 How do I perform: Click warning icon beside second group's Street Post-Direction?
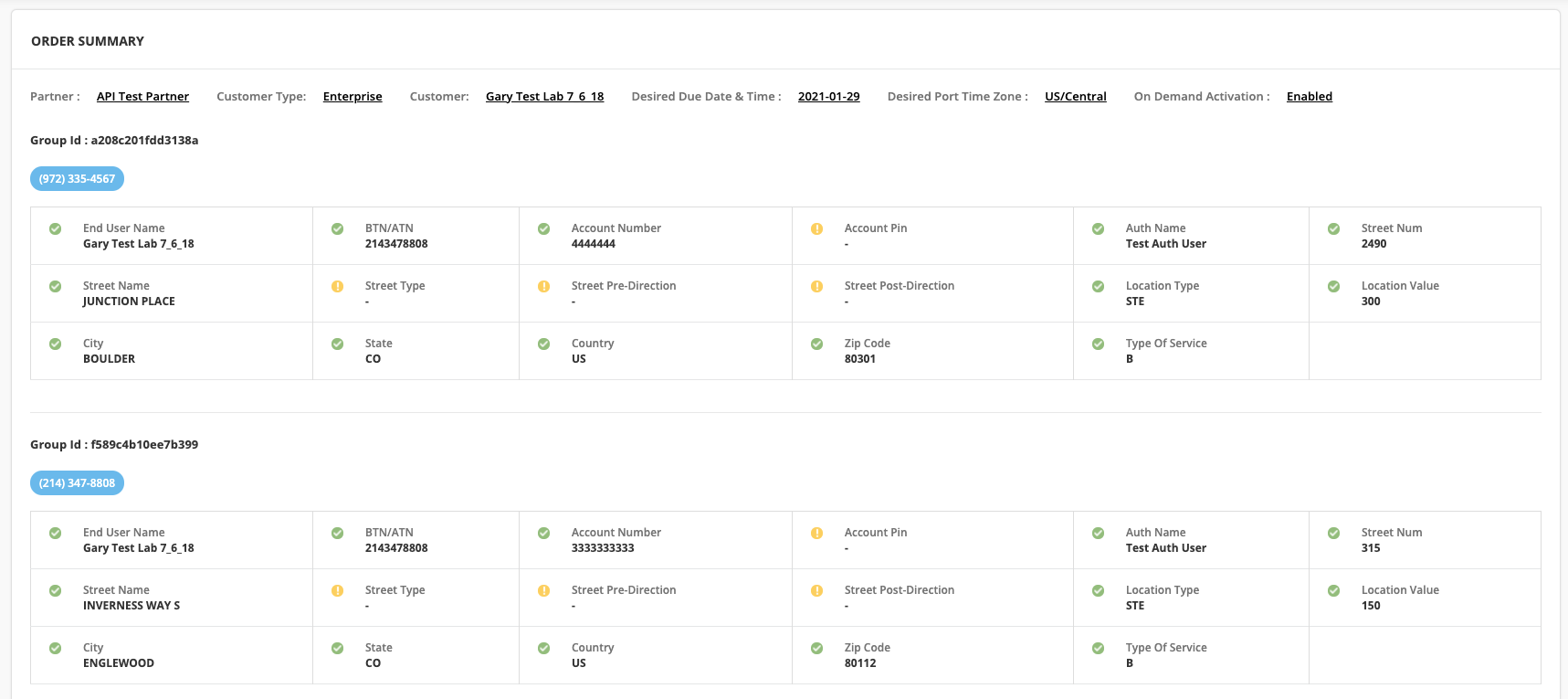click(x=816, y=590)
